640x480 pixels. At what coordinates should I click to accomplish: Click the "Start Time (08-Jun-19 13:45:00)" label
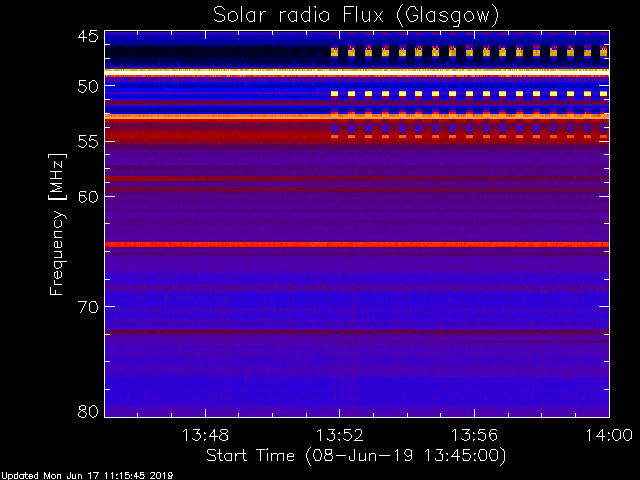coord(356,455)
